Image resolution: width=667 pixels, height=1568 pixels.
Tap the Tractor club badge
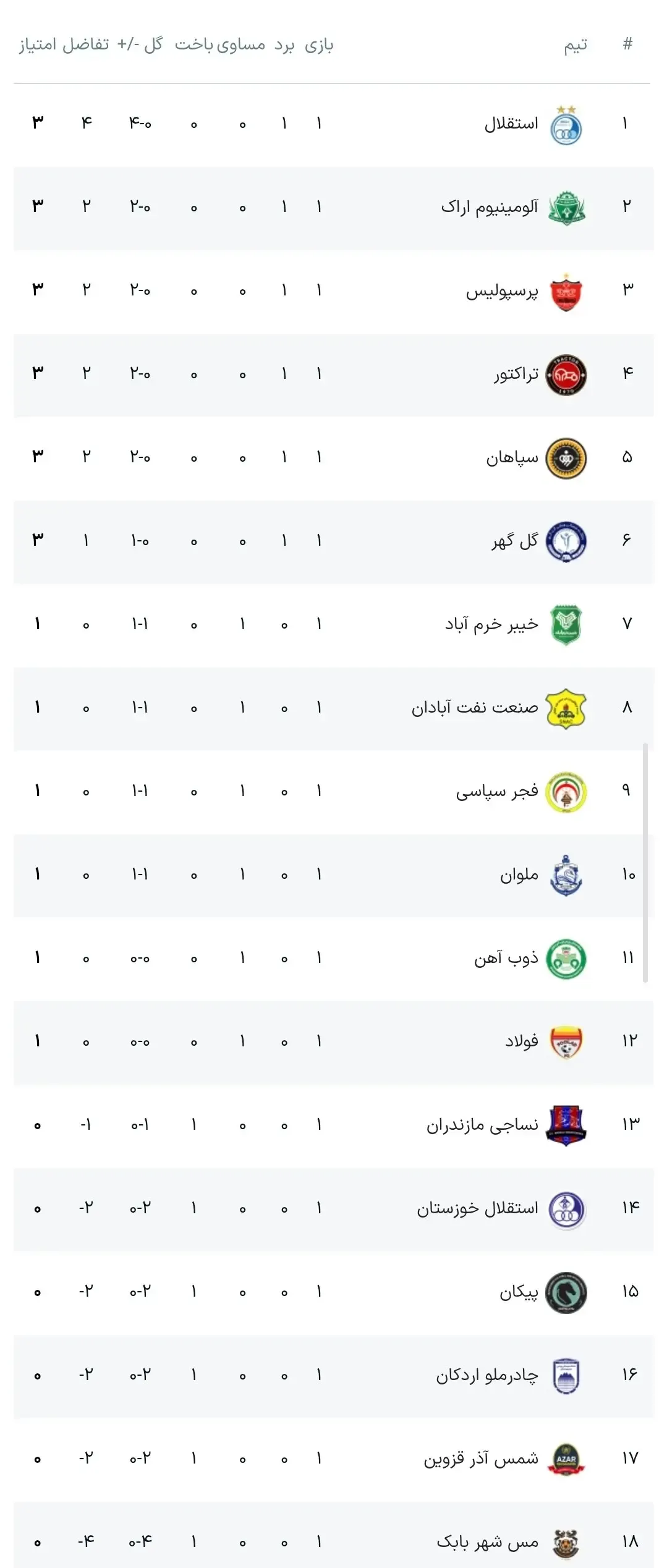pyautogui.click(x=566, y=375)
